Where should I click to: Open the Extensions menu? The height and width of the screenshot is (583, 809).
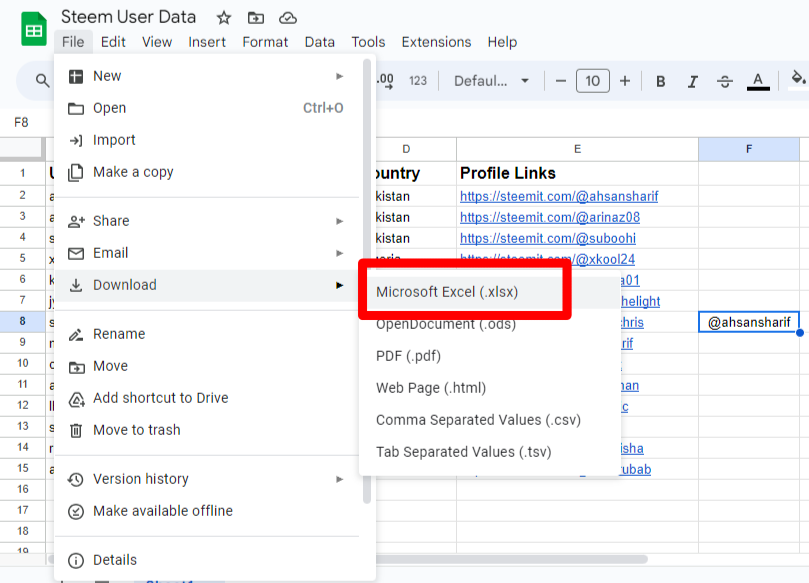(436, 42)
